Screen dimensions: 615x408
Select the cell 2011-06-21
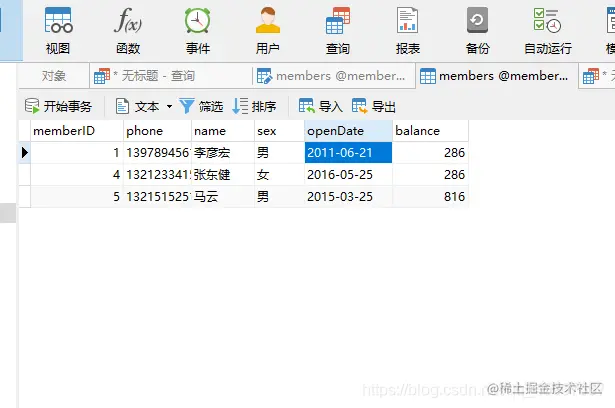(x=348, y=152)
